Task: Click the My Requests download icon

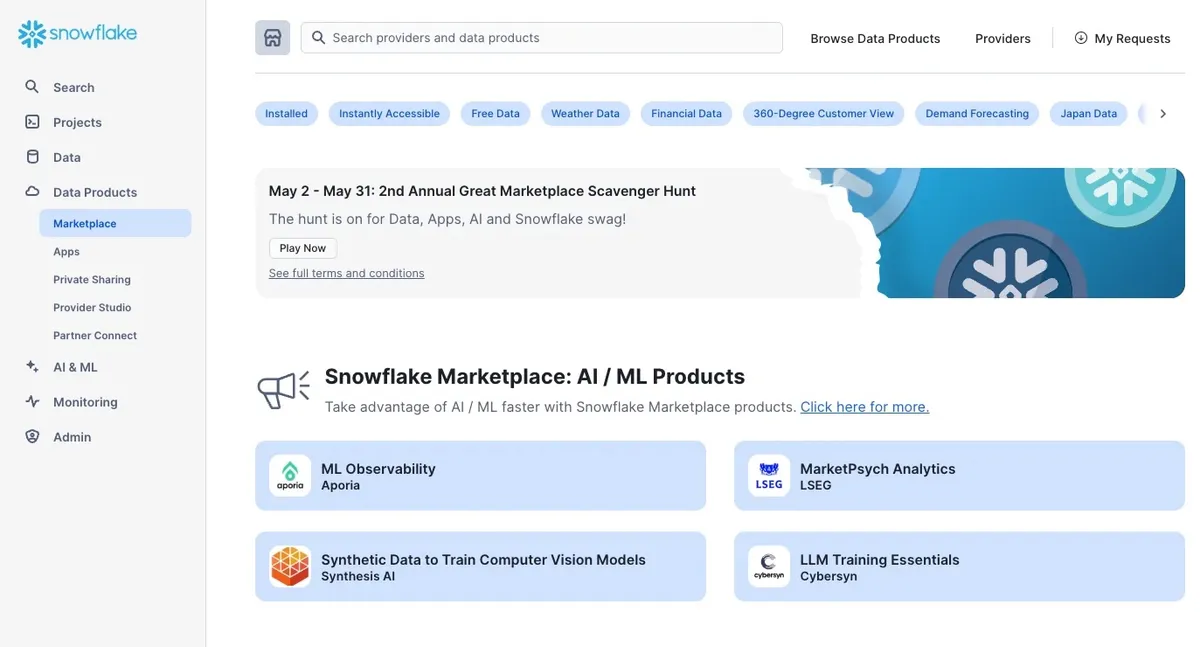Action: [1081, 38]
